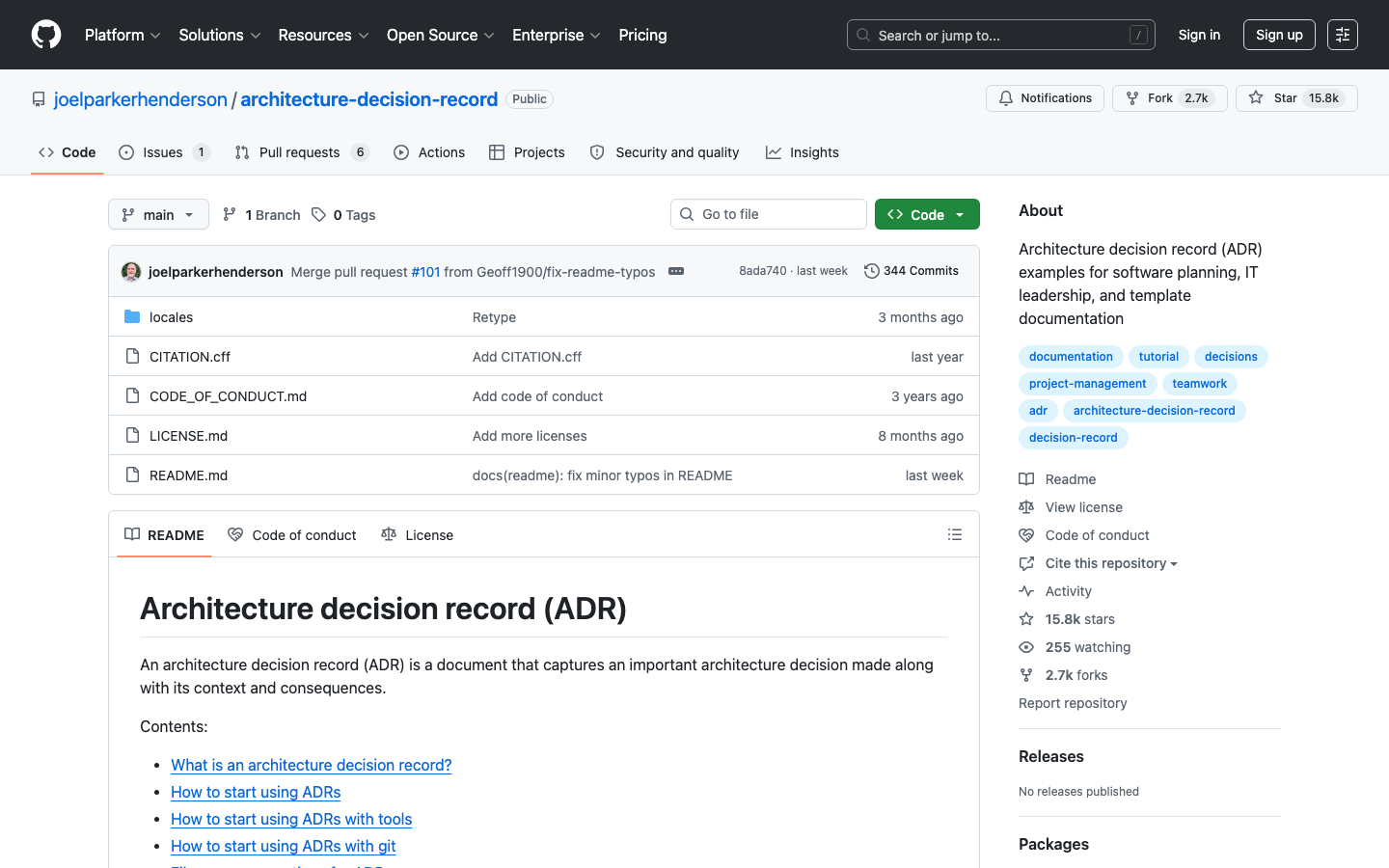Expand the Enterprise menu

pos(557,35)
